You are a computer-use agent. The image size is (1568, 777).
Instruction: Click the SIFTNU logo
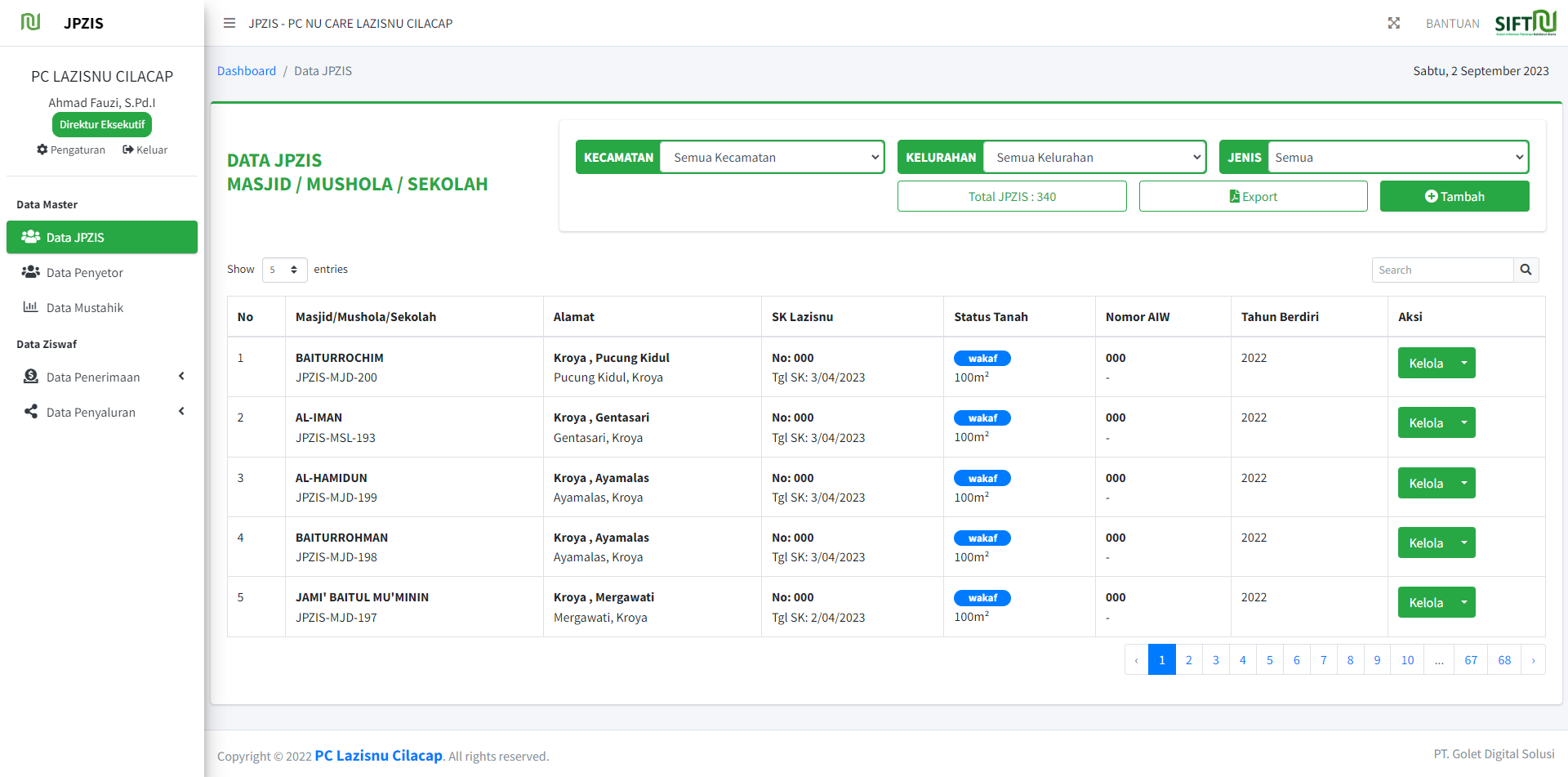[1525, 23]
